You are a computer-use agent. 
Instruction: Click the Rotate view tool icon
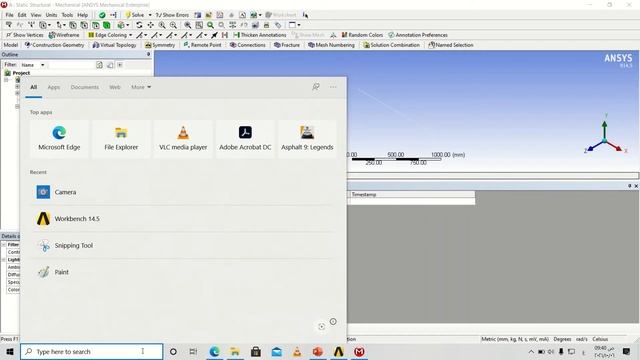(139, 25)
